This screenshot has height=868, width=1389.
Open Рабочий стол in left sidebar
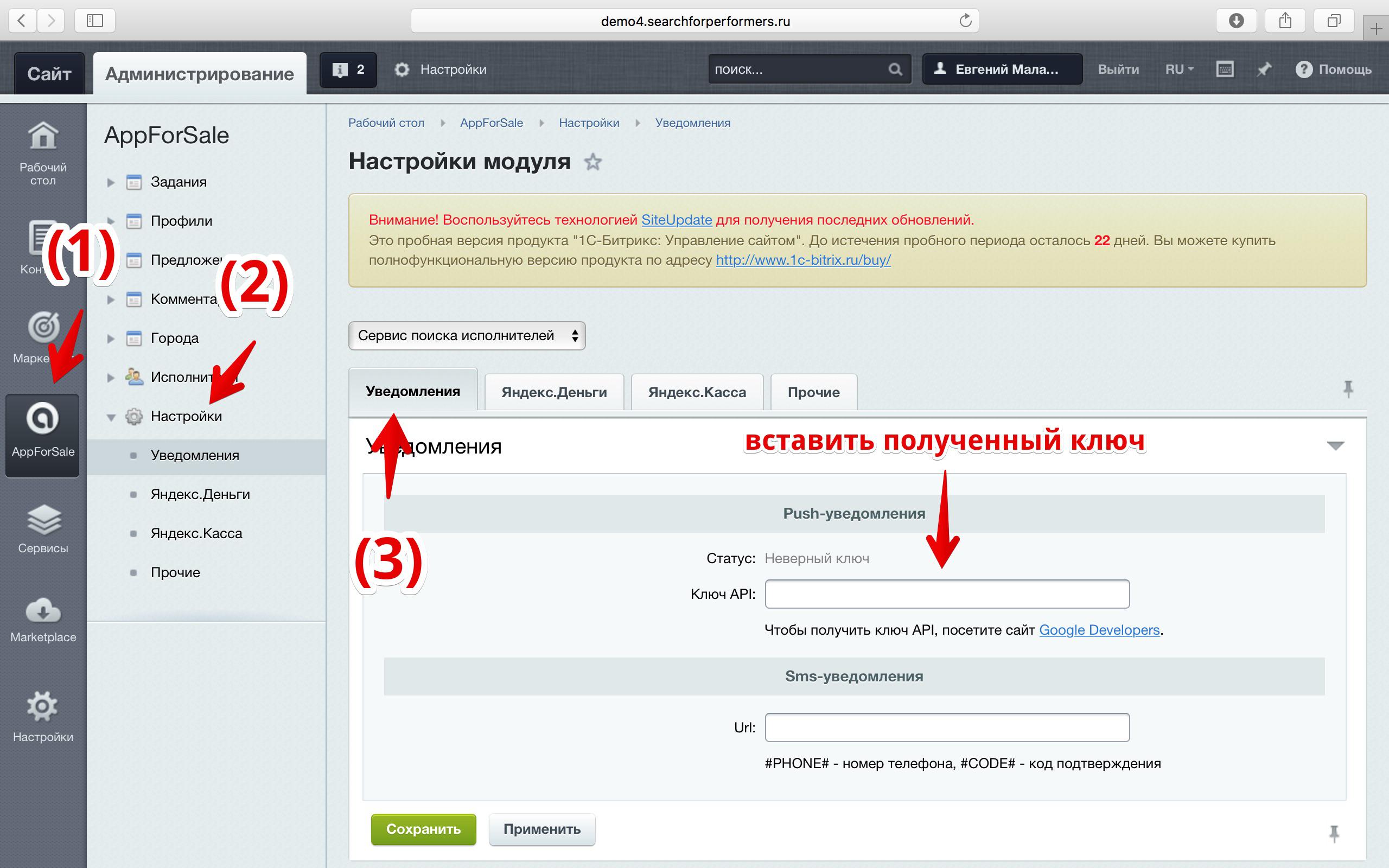(x=43, y=154)
